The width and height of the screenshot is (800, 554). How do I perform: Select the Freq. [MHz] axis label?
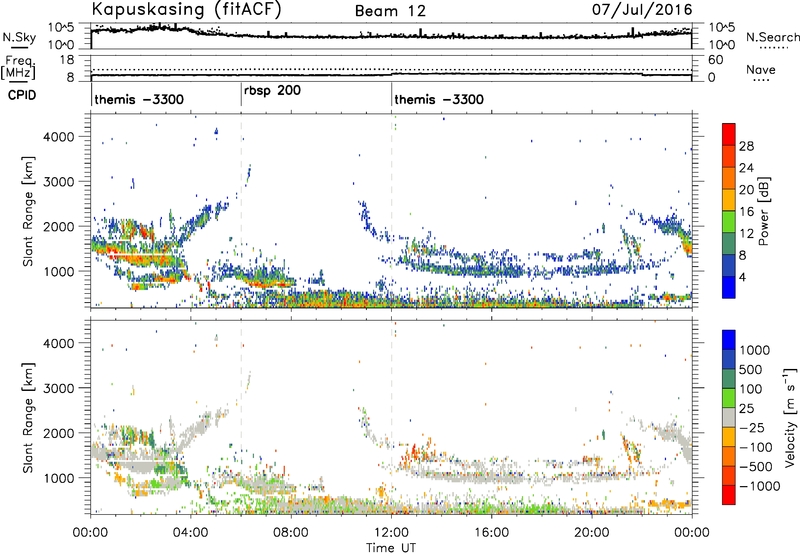[18, 68]
